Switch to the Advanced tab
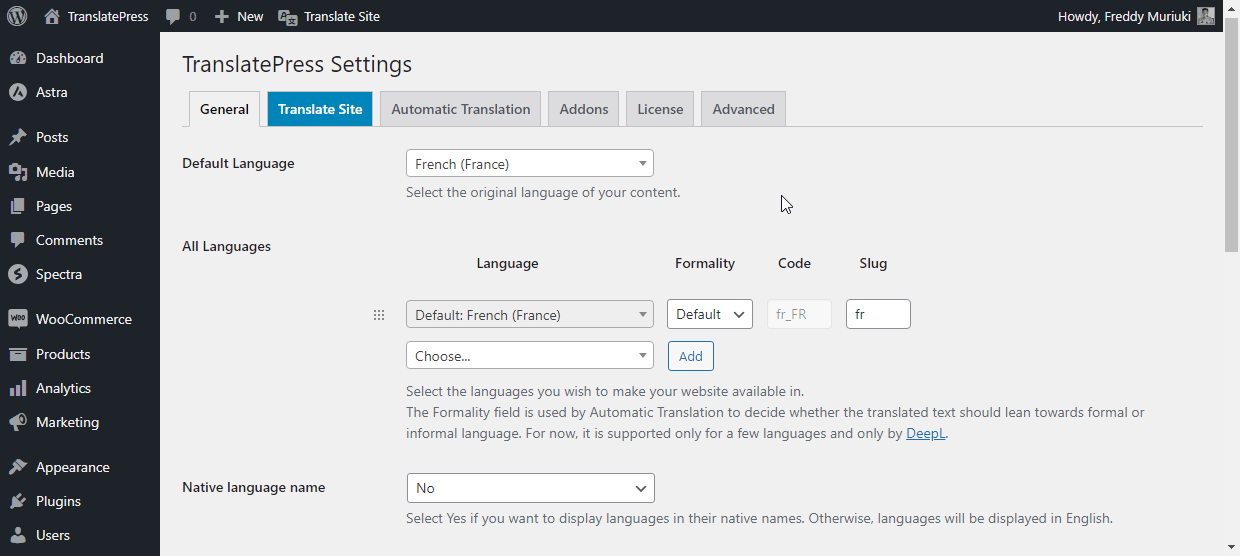This screenshot has height=556, width=1240. [743, 109]
